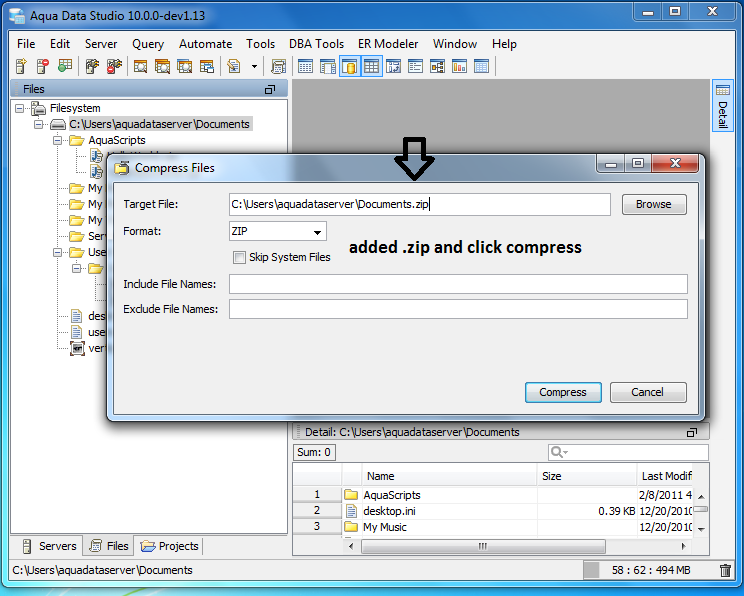This screenshot has height=596, width=744.
Task: Open the Window menu
Action: [455, 44]
